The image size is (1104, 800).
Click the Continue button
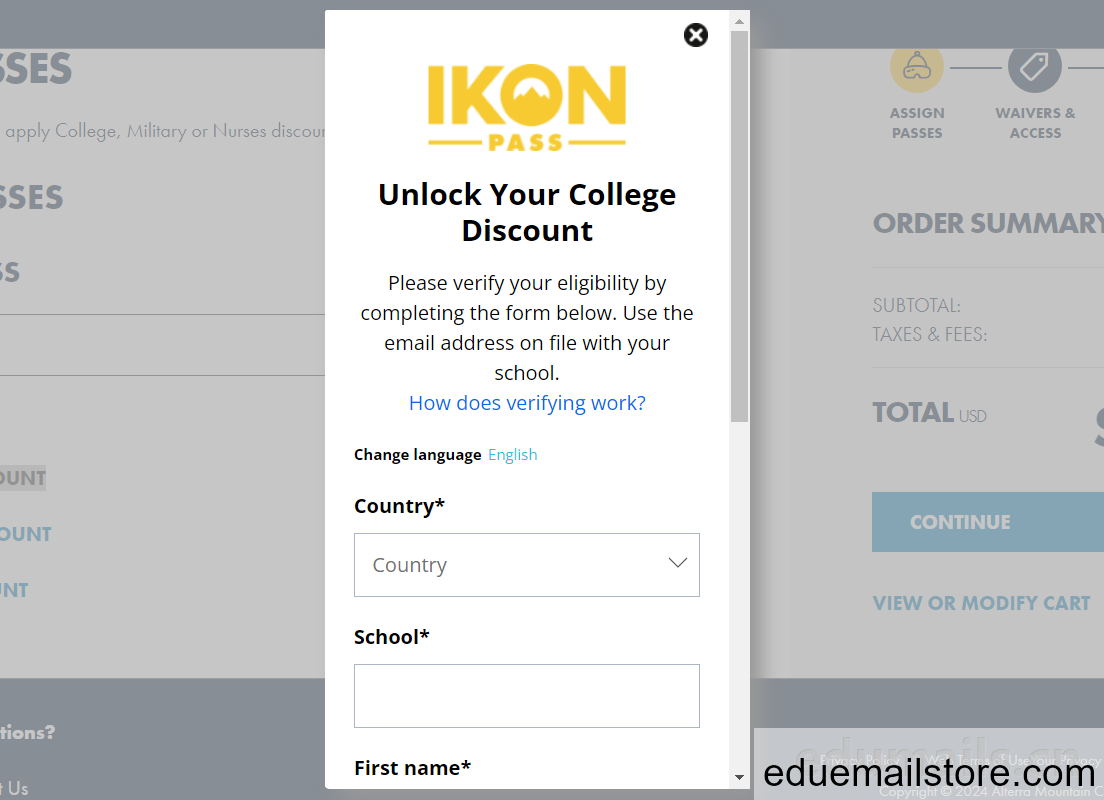988,522
